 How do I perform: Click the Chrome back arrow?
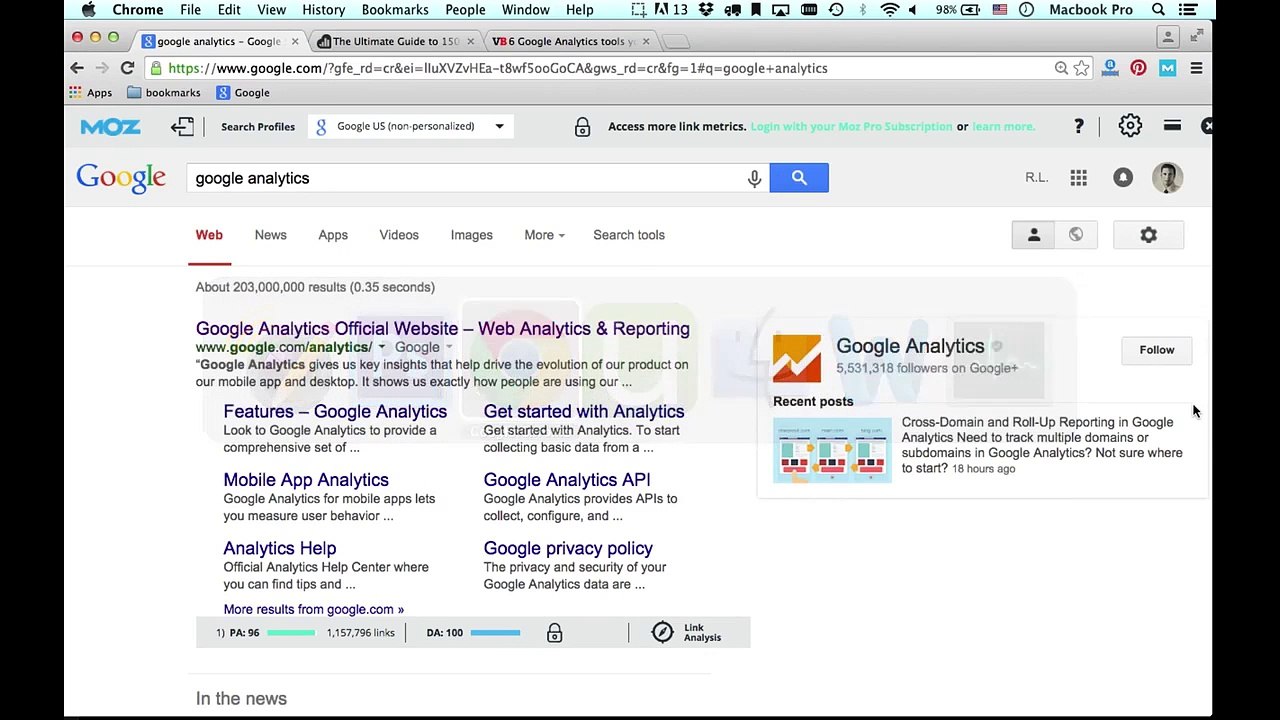pos(77,68)
